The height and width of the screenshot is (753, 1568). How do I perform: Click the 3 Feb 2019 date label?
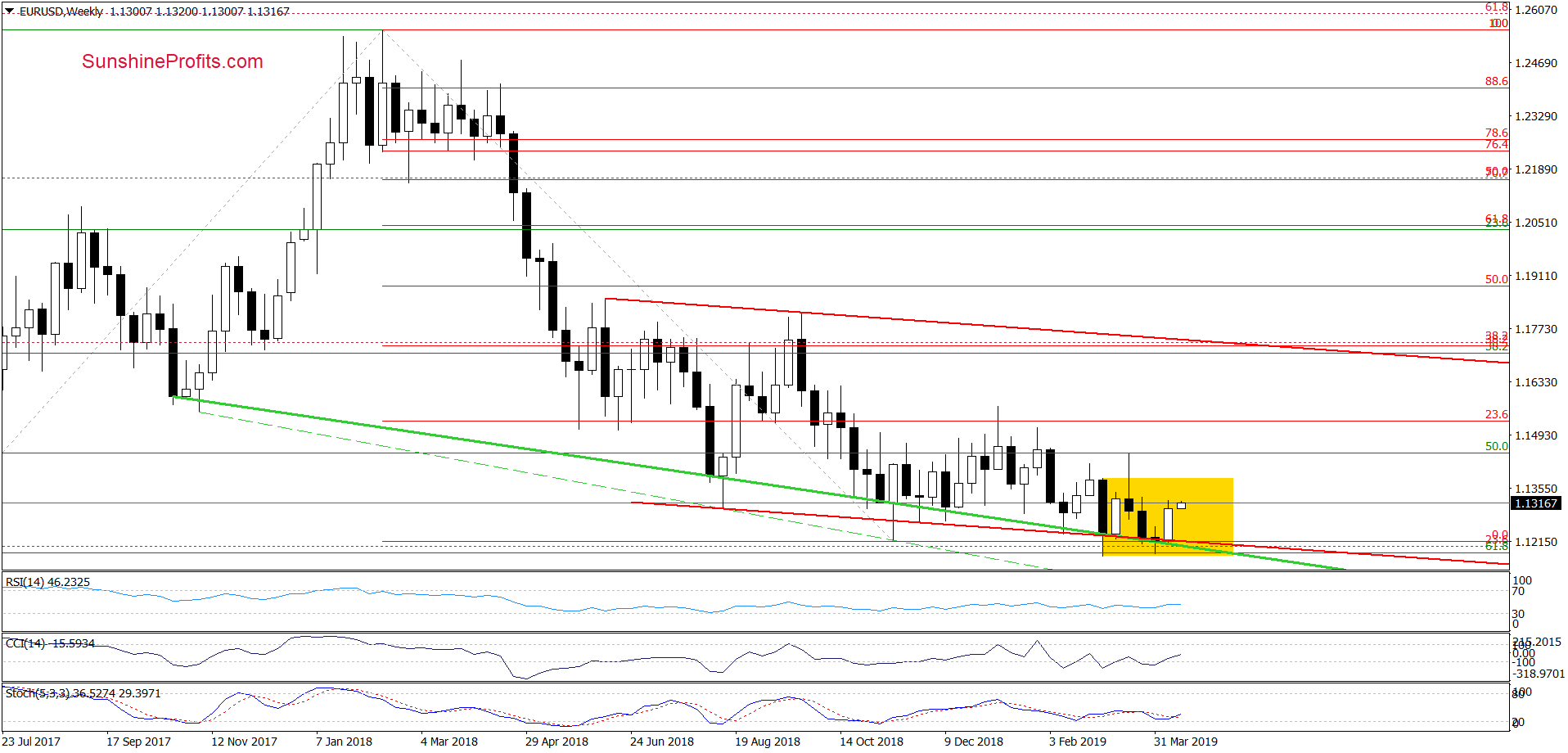click(x=1077, y=742)
